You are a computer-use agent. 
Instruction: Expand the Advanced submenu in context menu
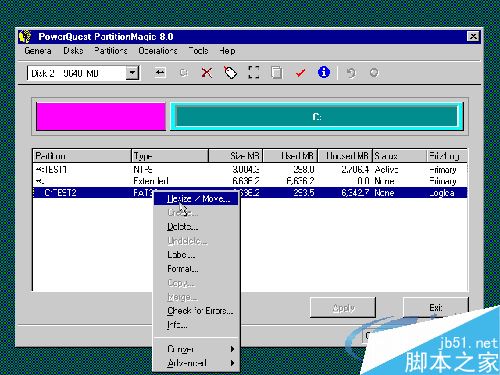(196, 363)
